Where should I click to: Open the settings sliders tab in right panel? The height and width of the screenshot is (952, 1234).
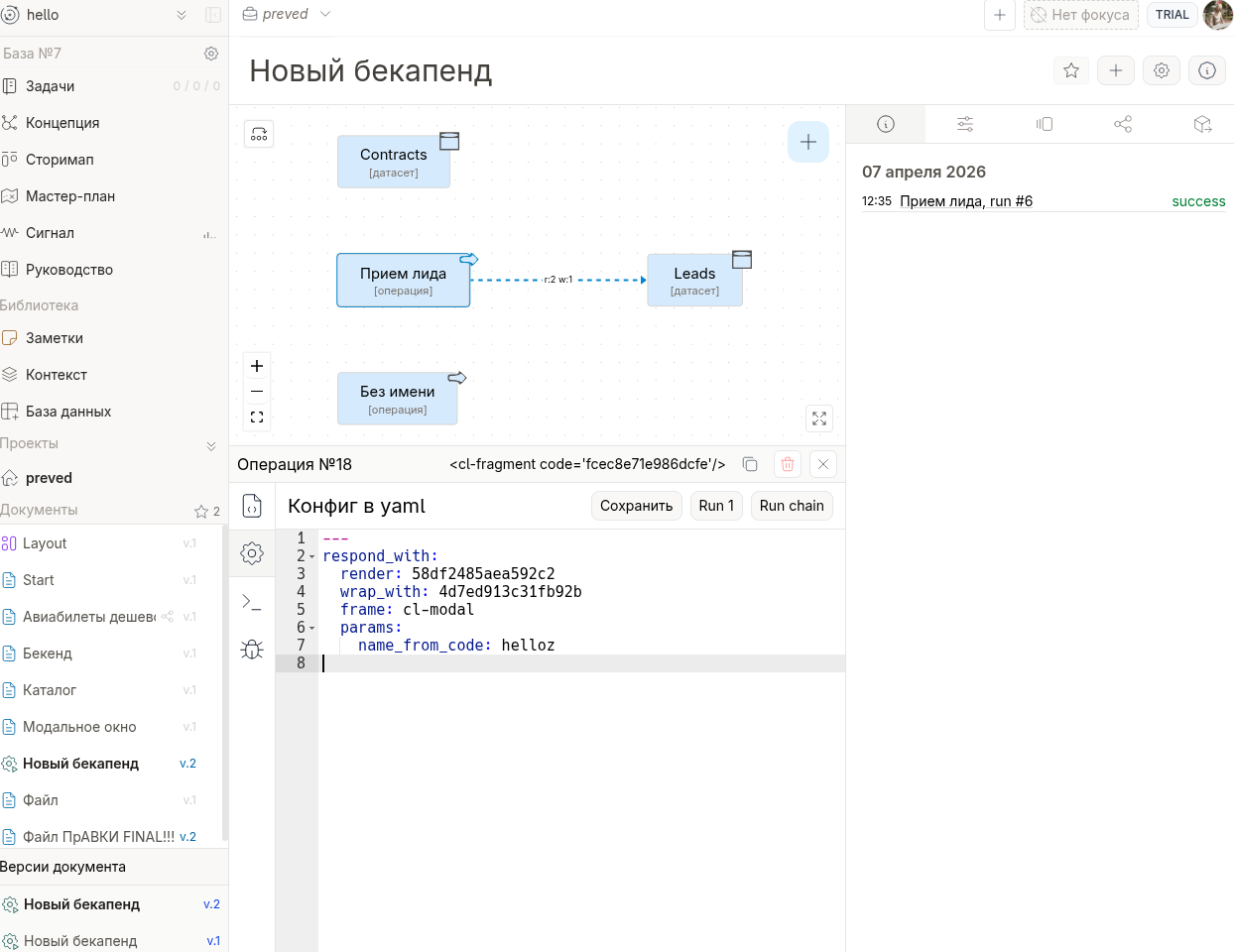(965, 124)
